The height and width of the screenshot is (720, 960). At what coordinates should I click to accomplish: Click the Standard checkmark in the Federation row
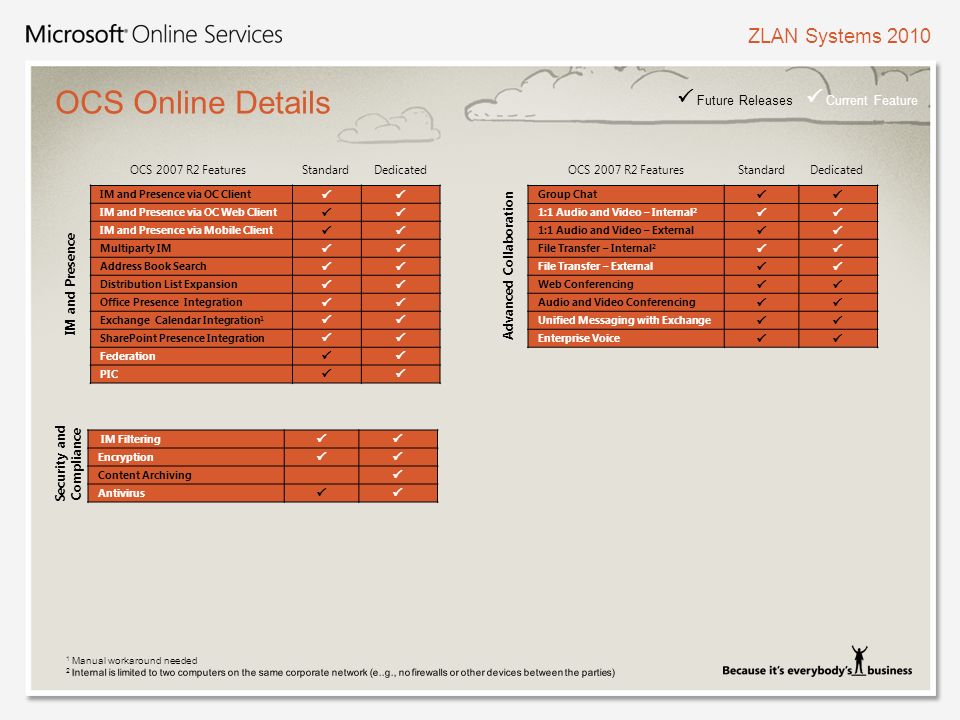coord(326,355)
